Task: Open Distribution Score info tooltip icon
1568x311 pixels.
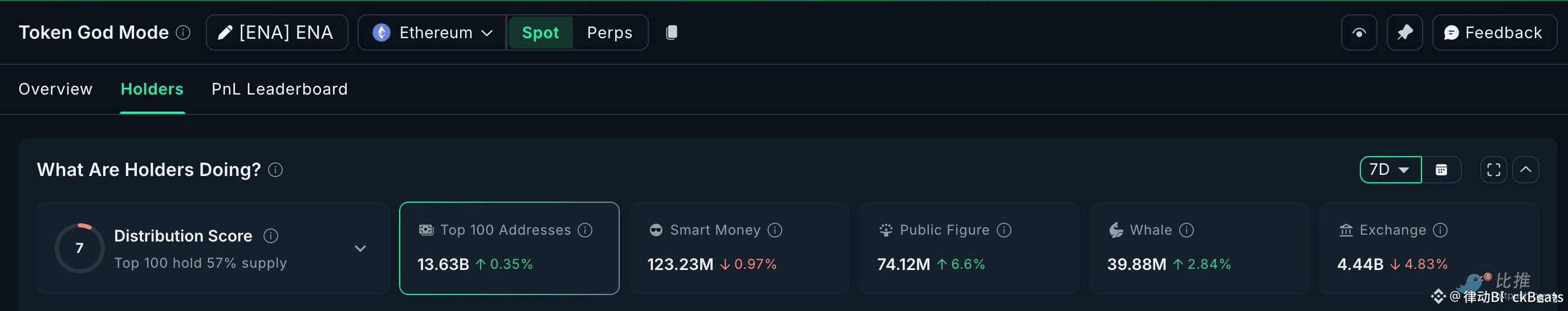Action: 271,236
